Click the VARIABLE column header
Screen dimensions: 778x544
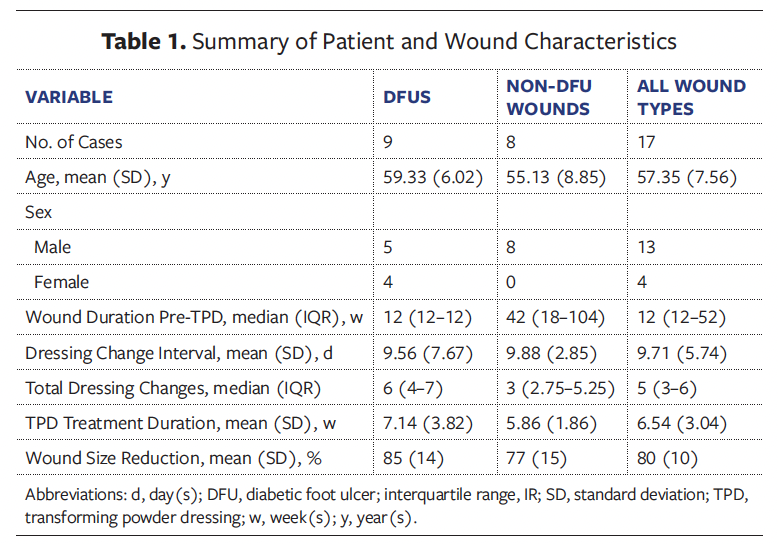69,97
